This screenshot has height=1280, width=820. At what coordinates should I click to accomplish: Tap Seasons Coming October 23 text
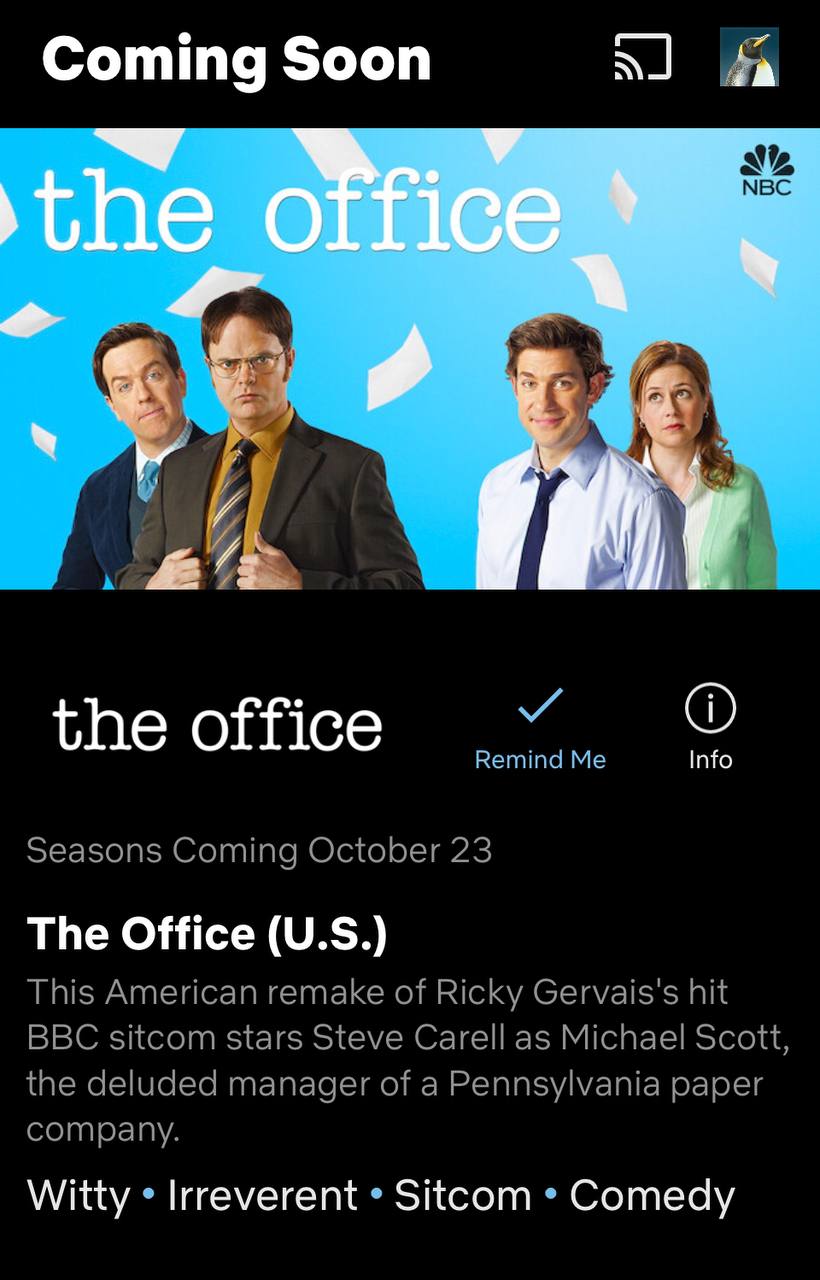[259, 850]
